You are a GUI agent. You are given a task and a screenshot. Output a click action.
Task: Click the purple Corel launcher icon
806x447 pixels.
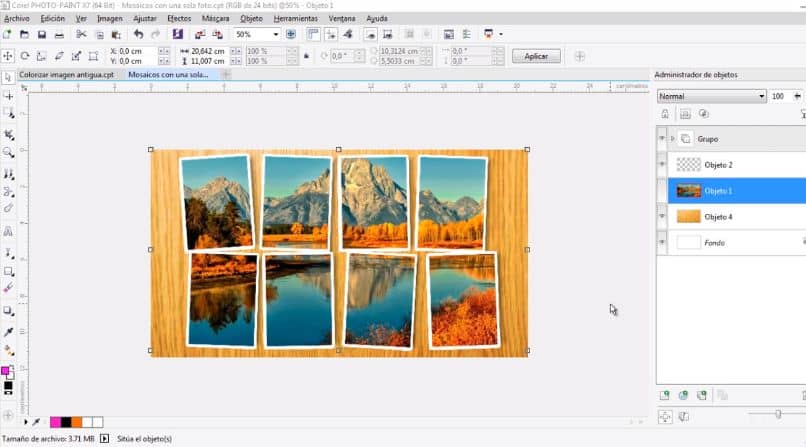tap(178, 34)
